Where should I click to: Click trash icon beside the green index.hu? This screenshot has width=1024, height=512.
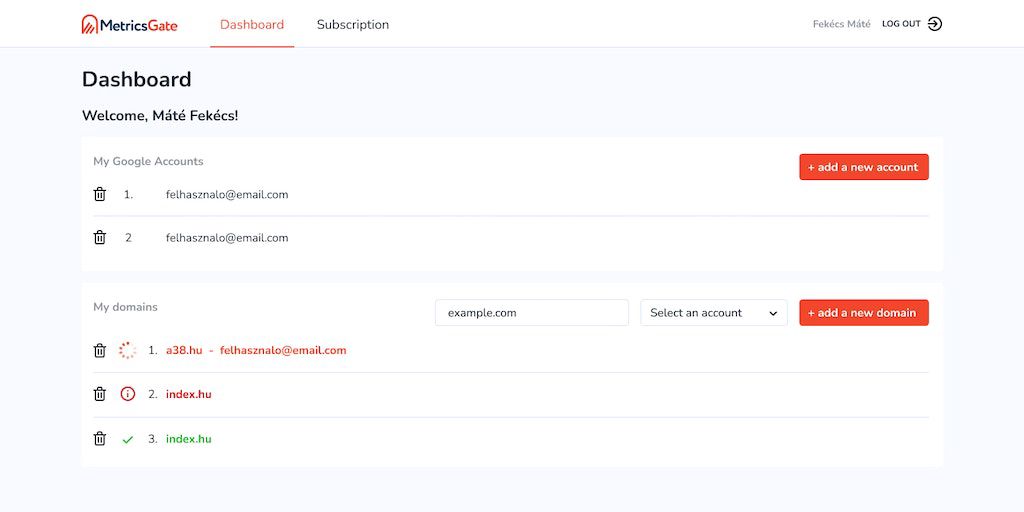click(100, 439)
